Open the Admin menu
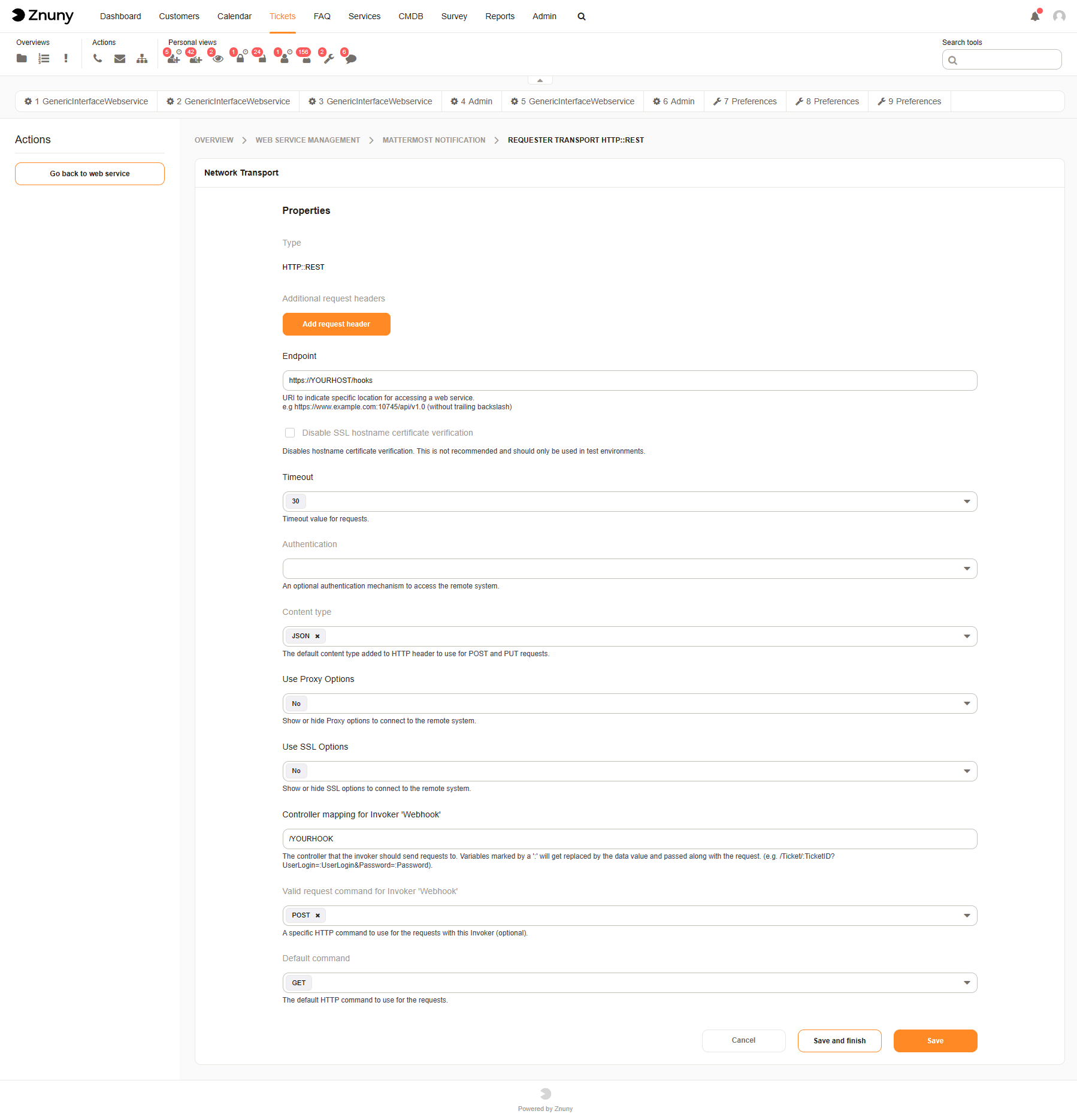This screenshot has height=1120, width=1077. point(544,16)
